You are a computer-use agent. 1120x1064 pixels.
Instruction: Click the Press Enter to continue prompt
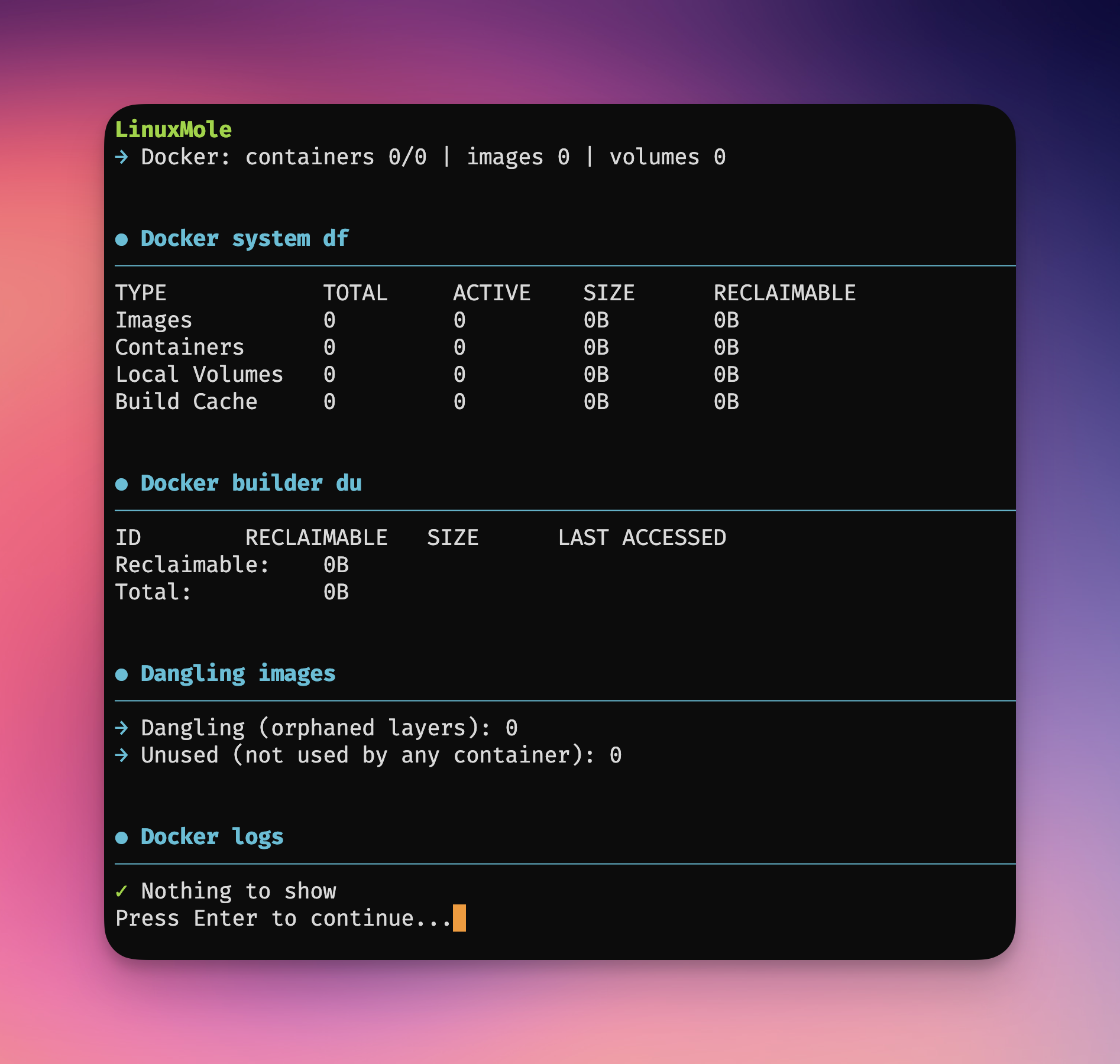tap(284, 919)
